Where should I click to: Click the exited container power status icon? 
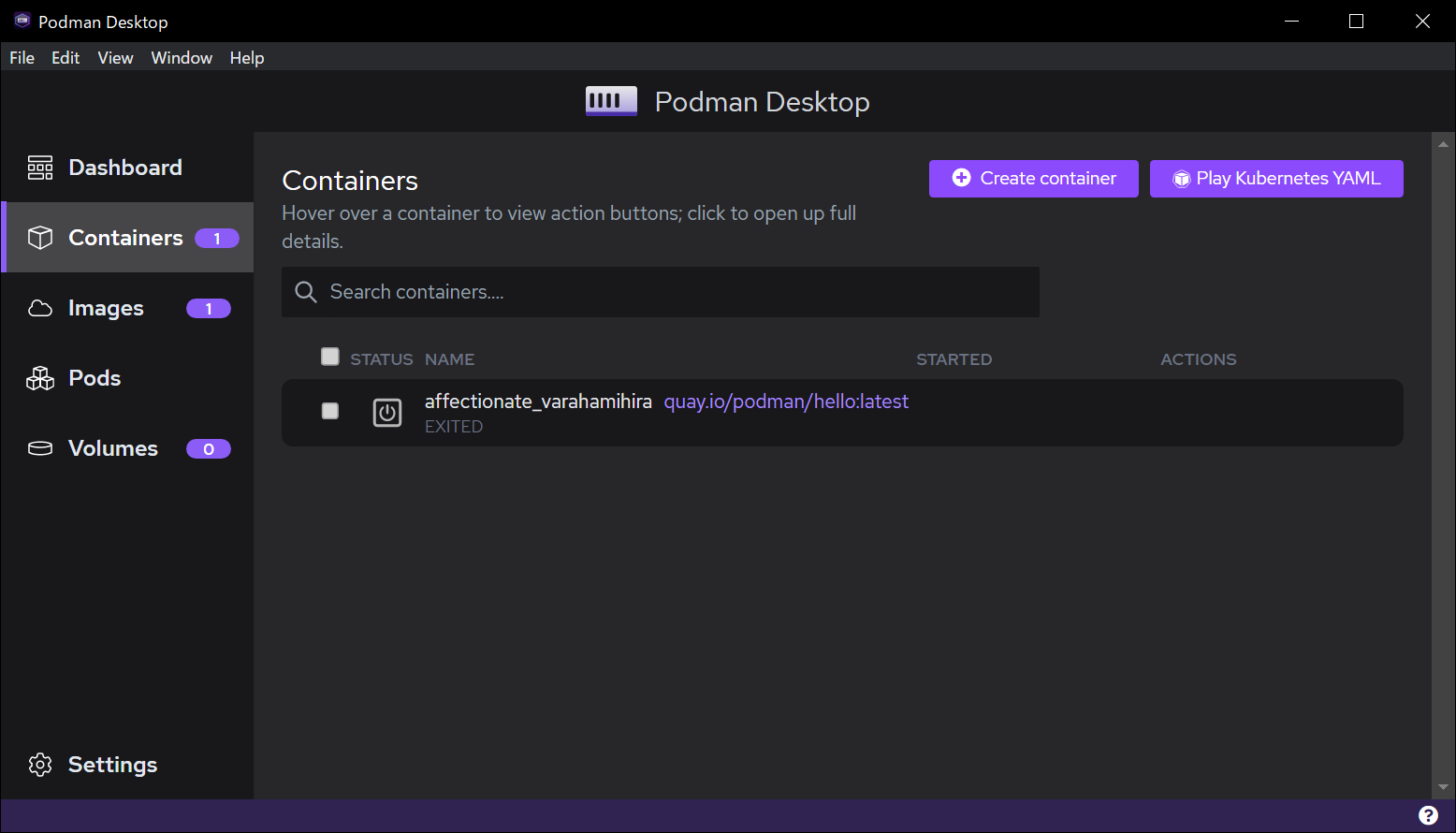tap(387, 413)
